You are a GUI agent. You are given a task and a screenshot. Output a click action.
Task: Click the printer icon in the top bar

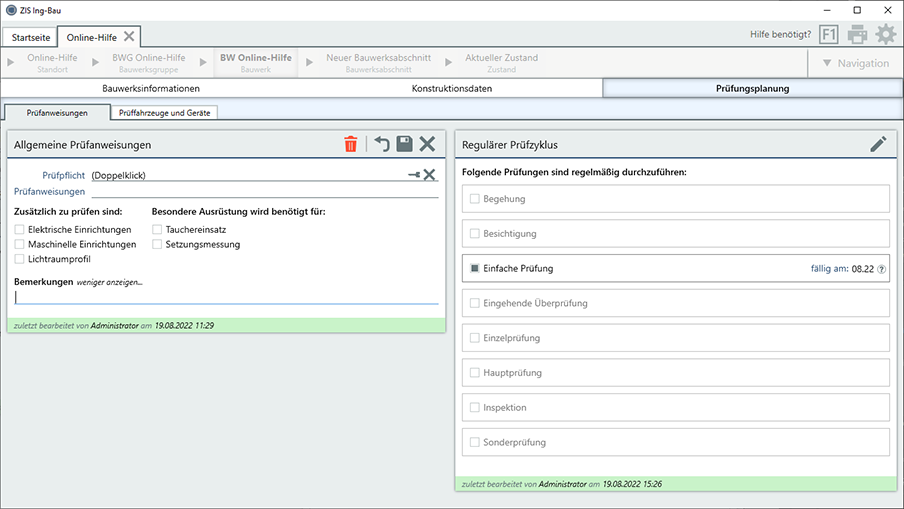tap(857, 35)
